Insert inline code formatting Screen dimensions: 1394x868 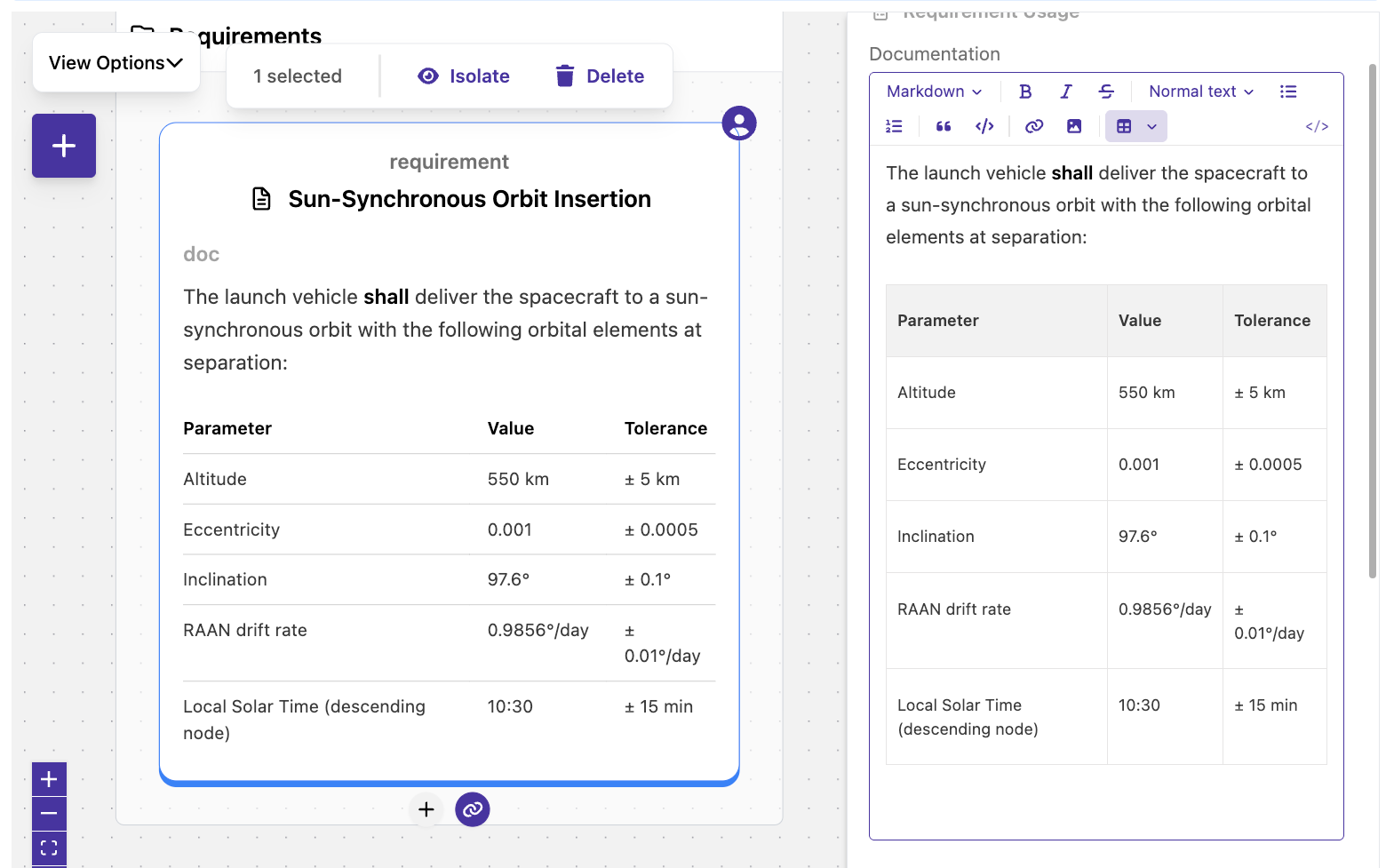[984, 126]
